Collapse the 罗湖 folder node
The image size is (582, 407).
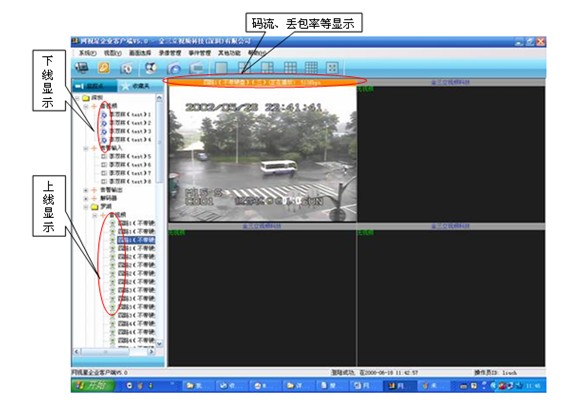[86, 207]
